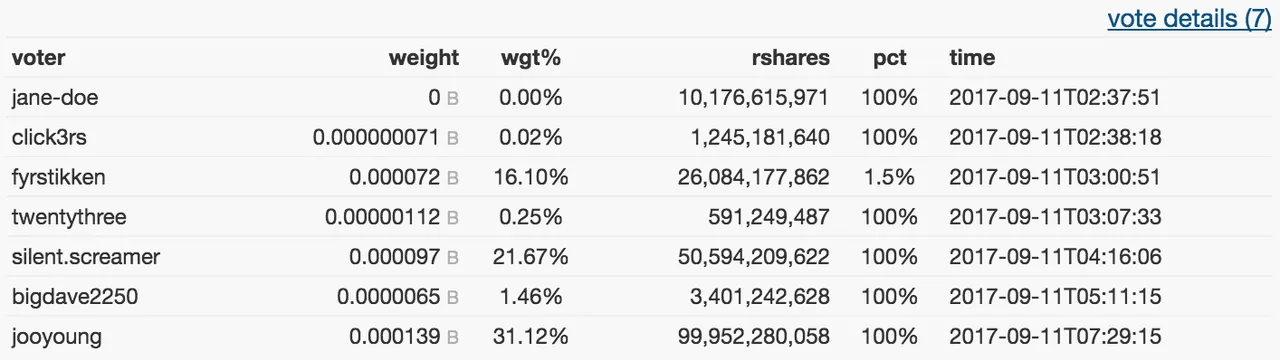Select voter jane-doe
Image resolution: width=1280 pixels, height=360 pixels.
click(55, 97)
